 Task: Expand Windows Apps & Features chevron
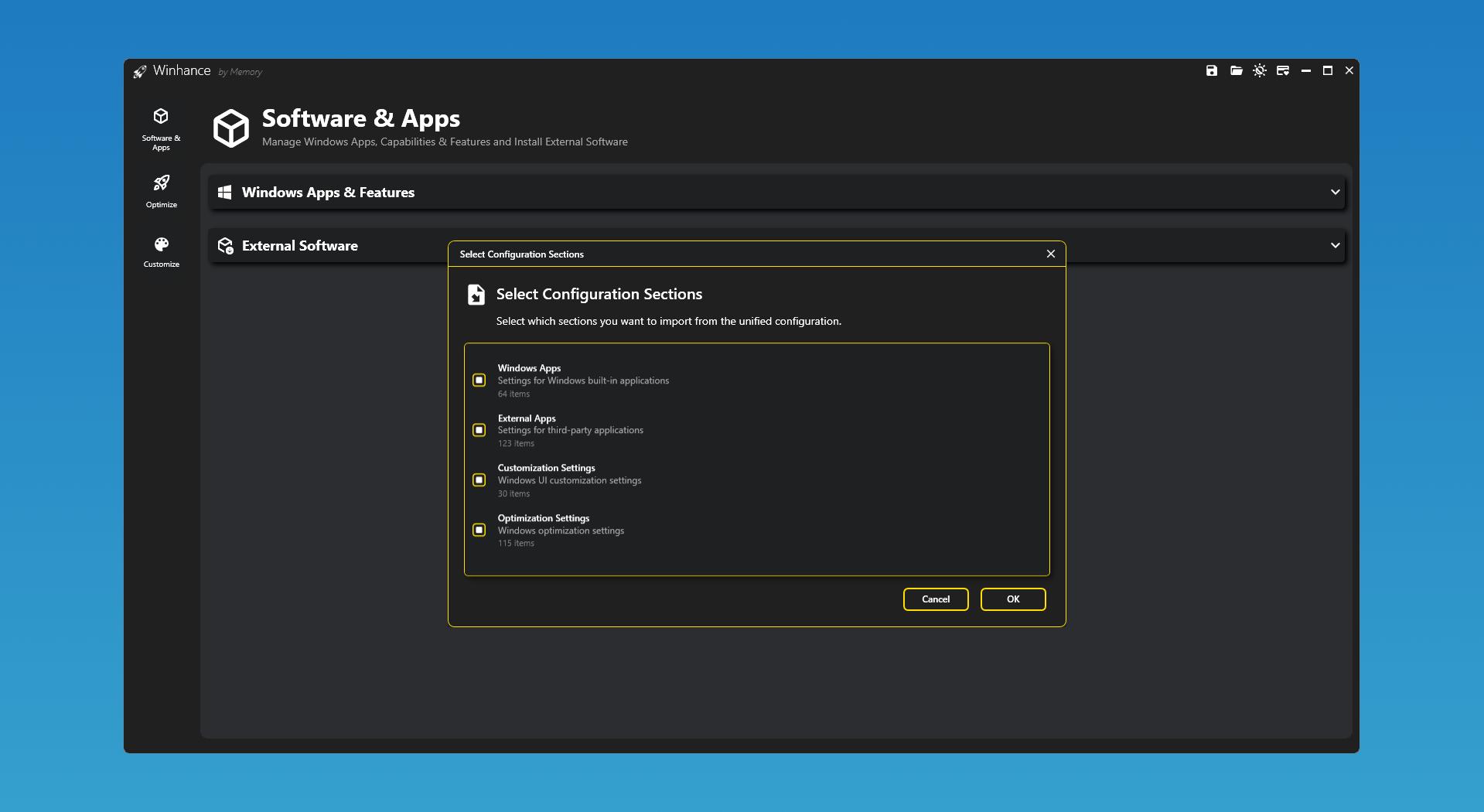point(1335,192)
